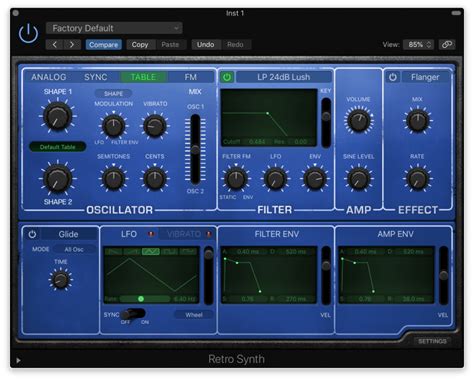The image size is (474, 380).
Task: Open the Settings button
Action: [x=432, y=341]
